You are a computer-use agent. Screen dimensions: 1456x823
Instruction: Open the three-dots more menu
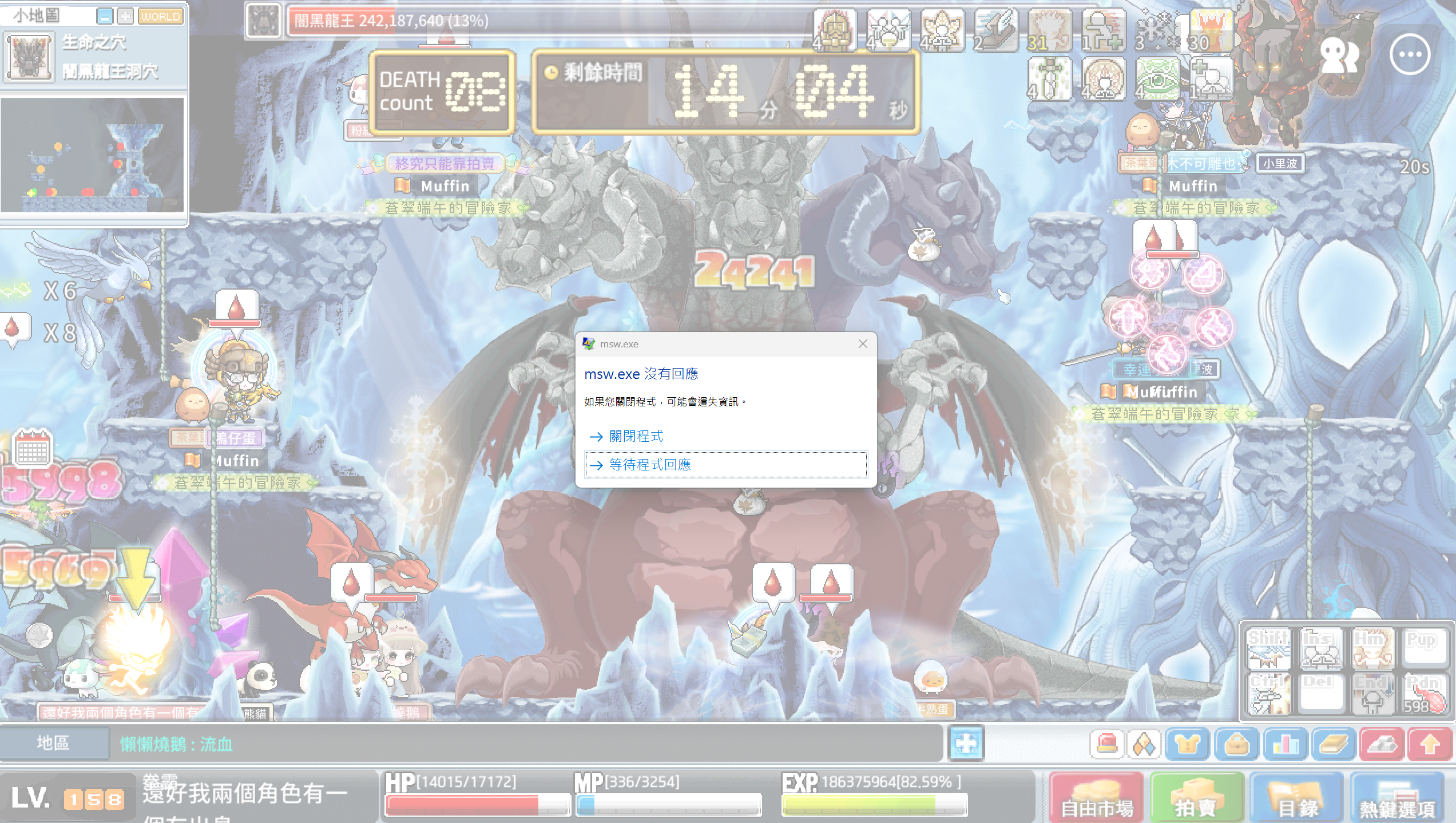pyautogui.click(x=1410, y=54)
